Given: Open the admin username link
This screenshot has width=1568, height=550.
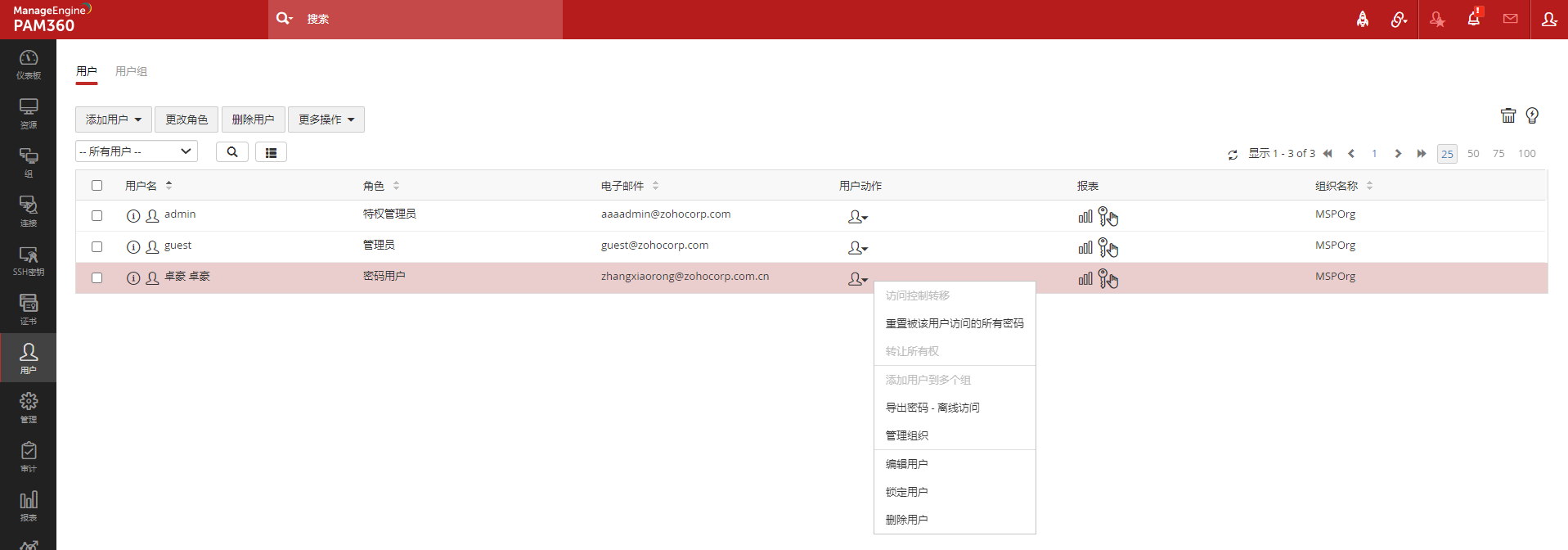Looking at the screenshot, I should pyautogui.click(x=180, y=214).
